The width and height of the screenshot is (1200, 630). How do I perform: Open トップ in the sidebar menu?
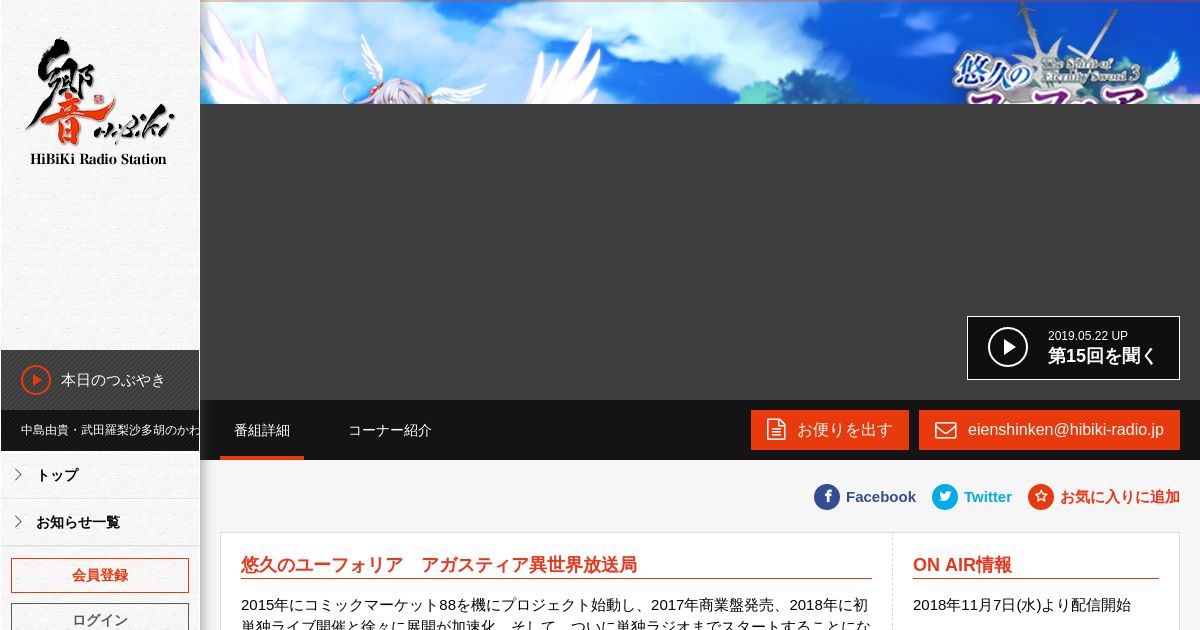coord(100,475)
